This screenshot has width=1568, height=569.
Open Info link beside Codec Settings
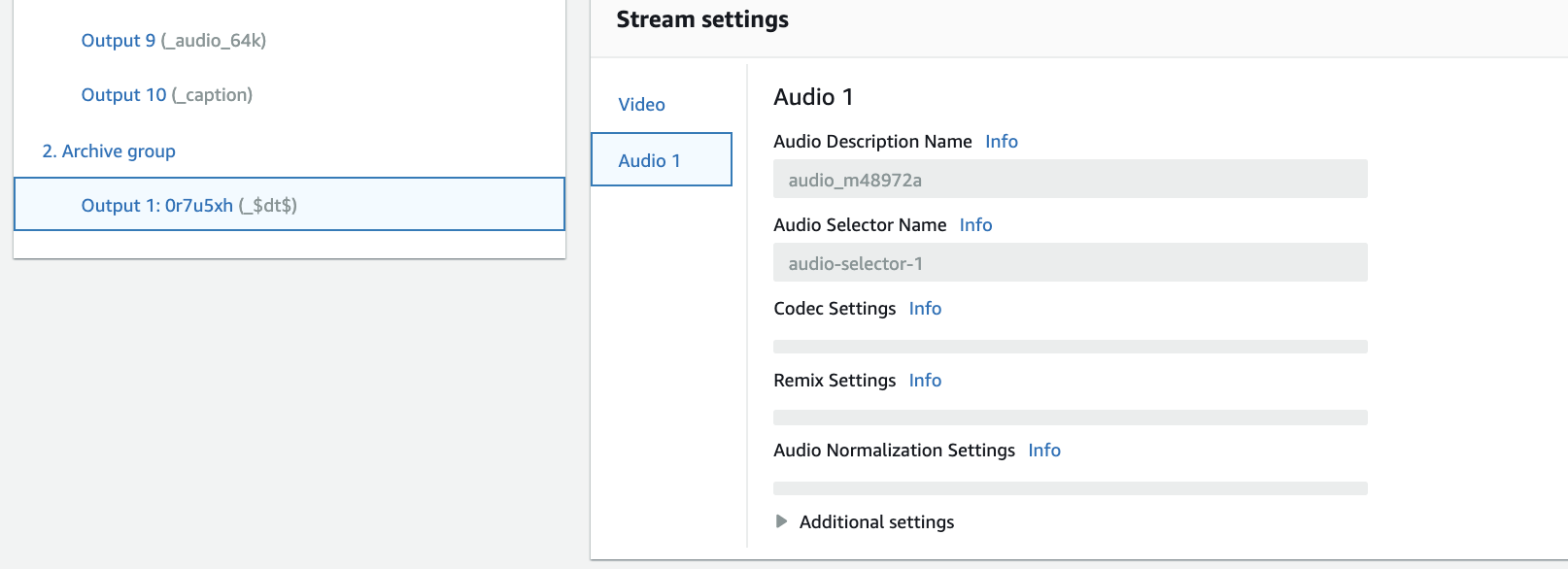(925, 309)
